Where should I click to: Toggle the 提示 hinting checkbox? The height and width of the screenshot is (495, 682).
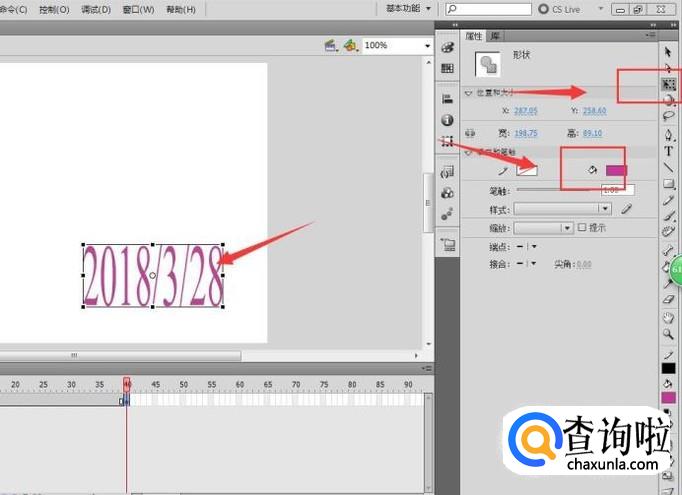tap(583, 228)
